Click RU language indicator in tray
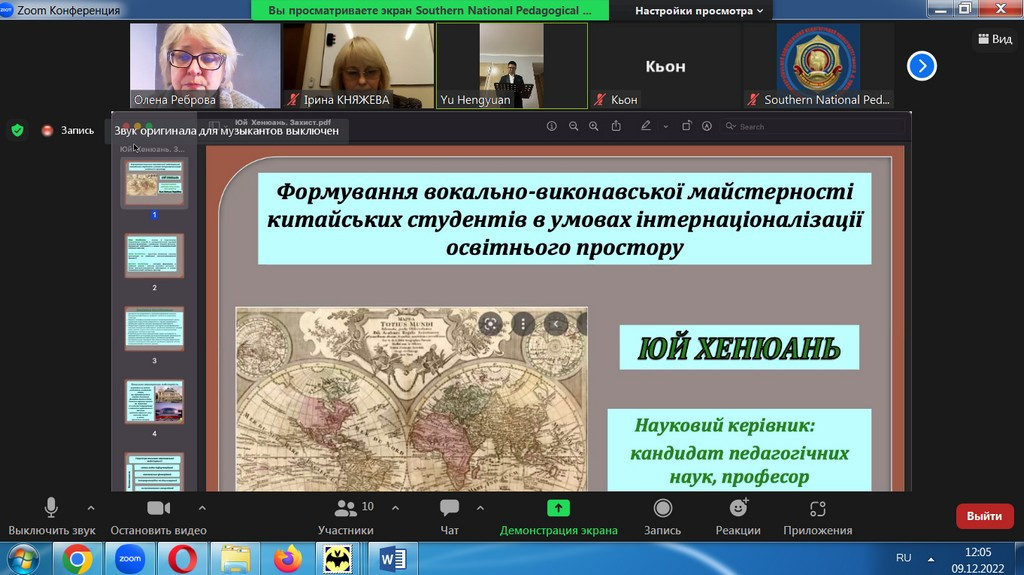The image size is (1024, 575). (x=903, y=558)
